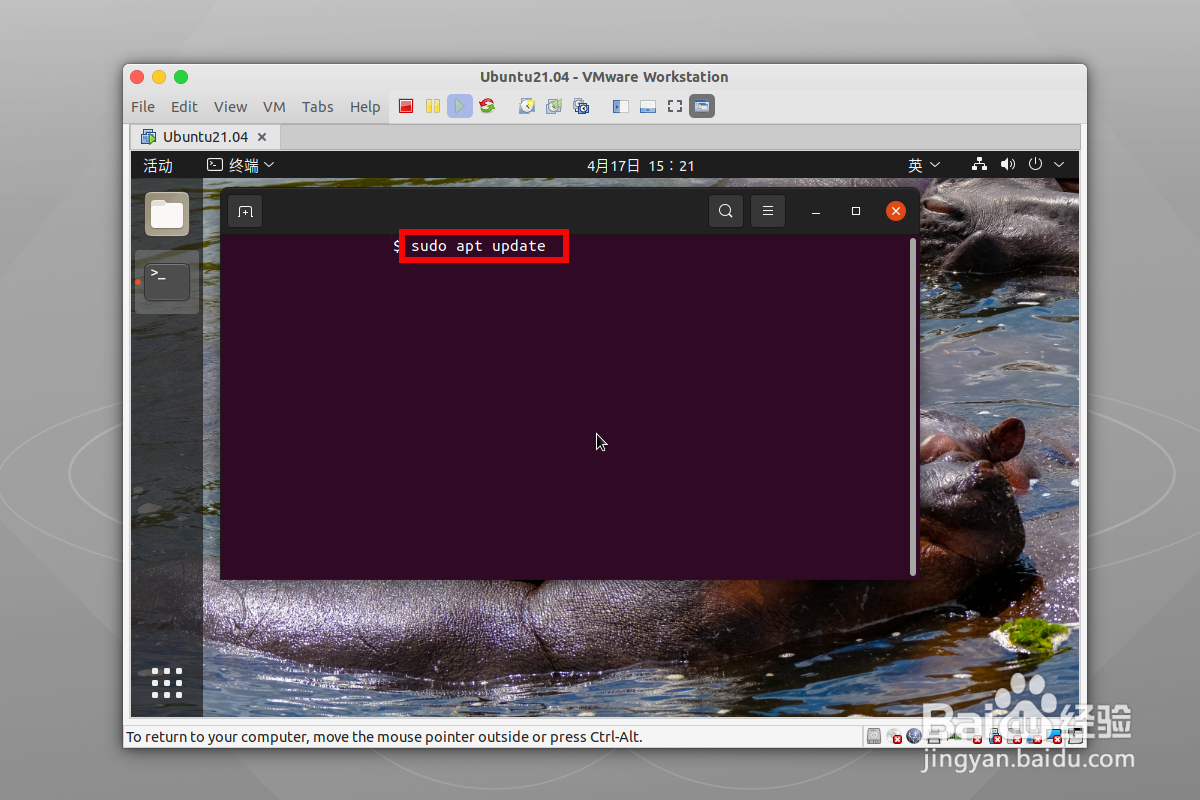
Task: Open the 英 input method dropdown
Action: tap(923, 165)
